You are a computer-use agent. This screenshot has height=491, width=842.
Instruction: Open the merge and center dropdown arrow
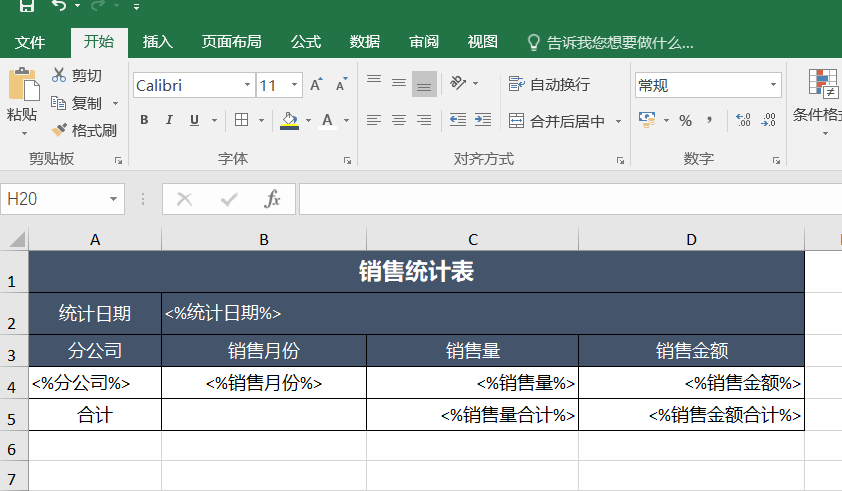click(x=619, y=121)
